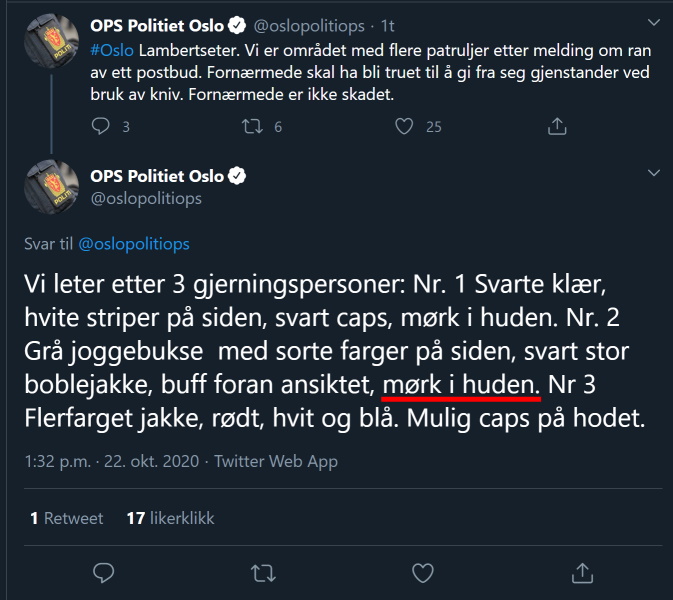Open the Twitter Web App source link
Viewport: 673px width, 600px height.
[276, 461]
